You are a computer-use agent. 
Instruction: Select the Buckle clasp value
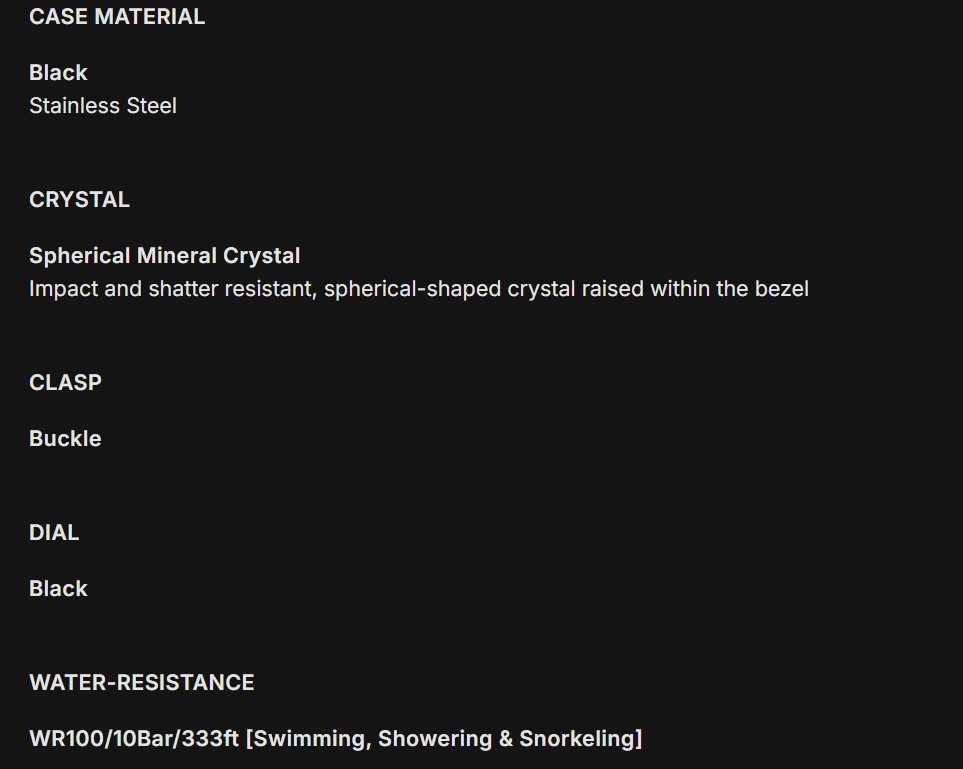pos(65,438)
